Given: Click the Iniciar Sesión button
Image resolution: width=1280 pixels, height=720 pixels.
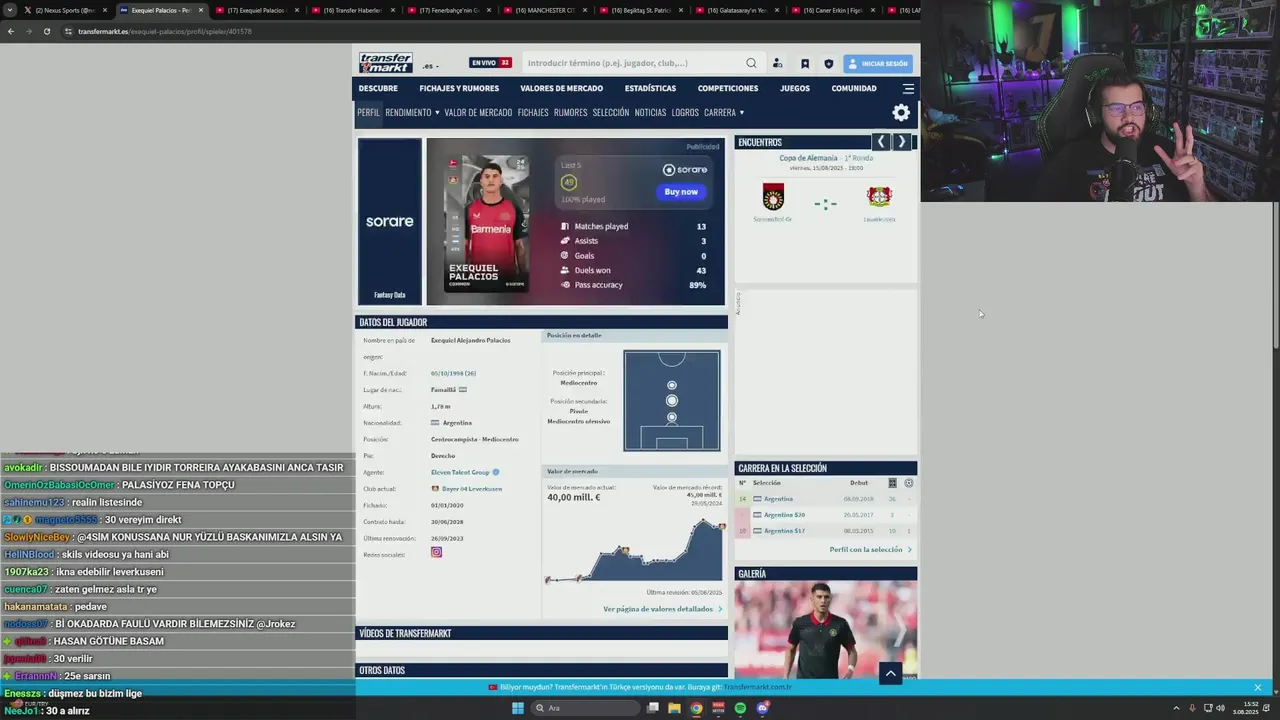Looking at the screenshot, I should pos(878,63).
